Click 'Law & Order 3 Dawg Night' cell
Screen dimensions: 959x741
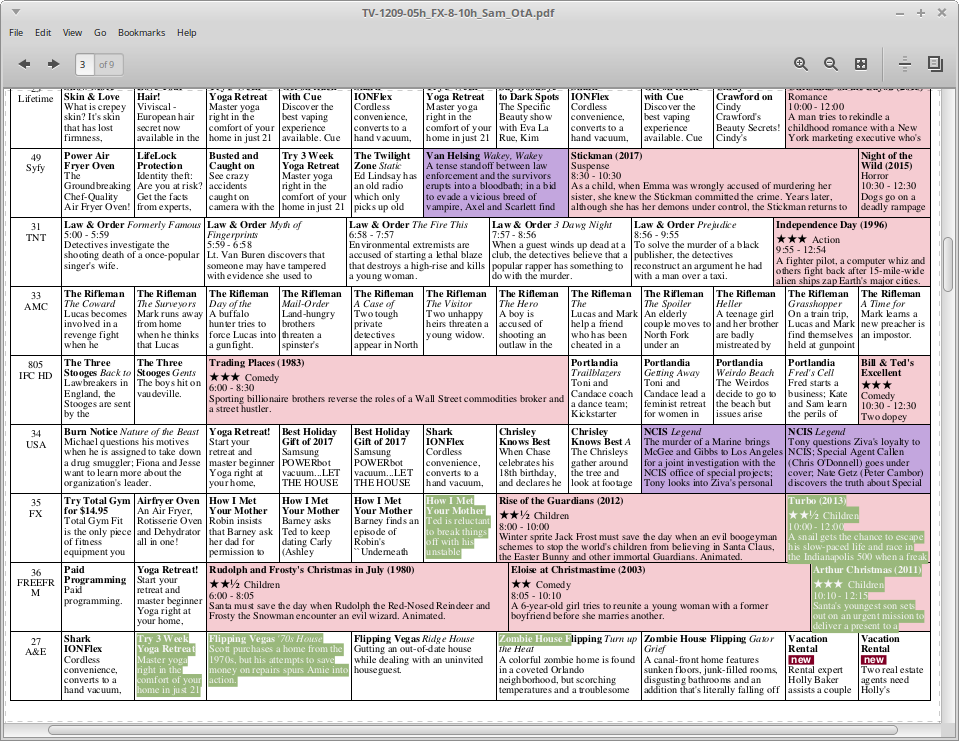coord(561,252)
